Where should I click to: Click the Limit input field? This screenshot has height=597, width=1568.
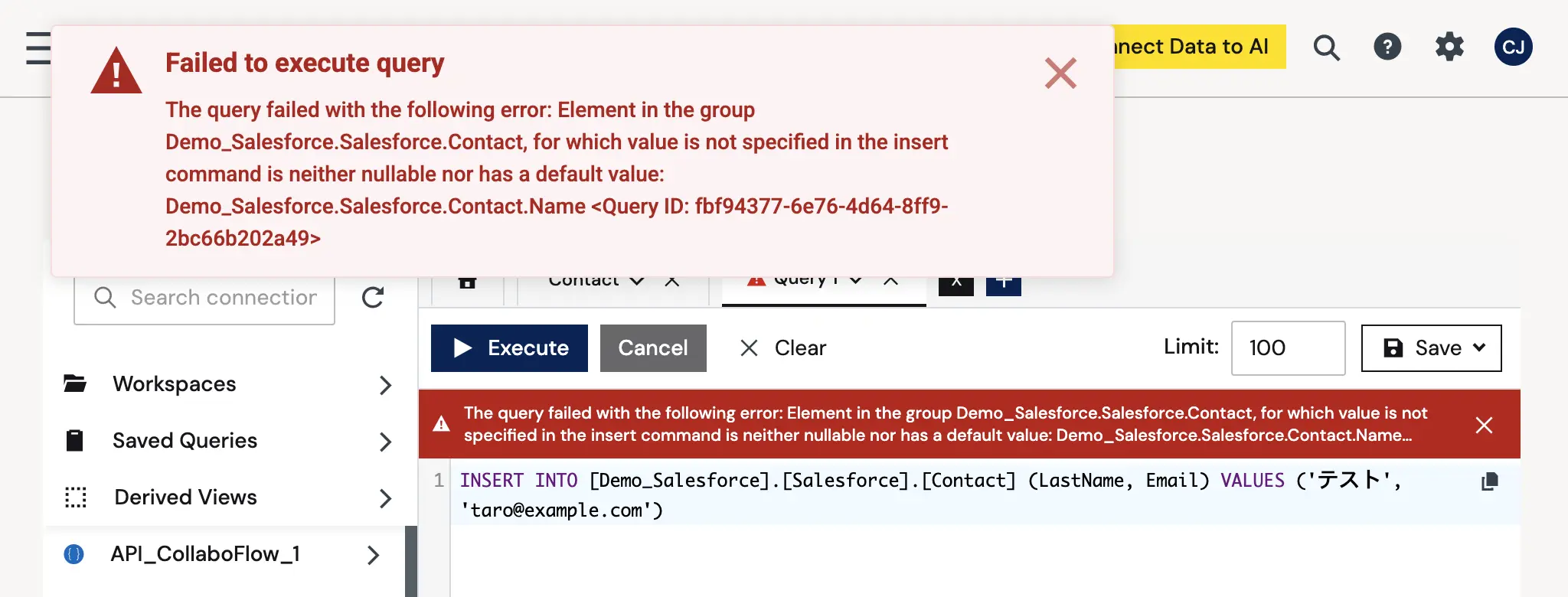(x=1288, y=348)
